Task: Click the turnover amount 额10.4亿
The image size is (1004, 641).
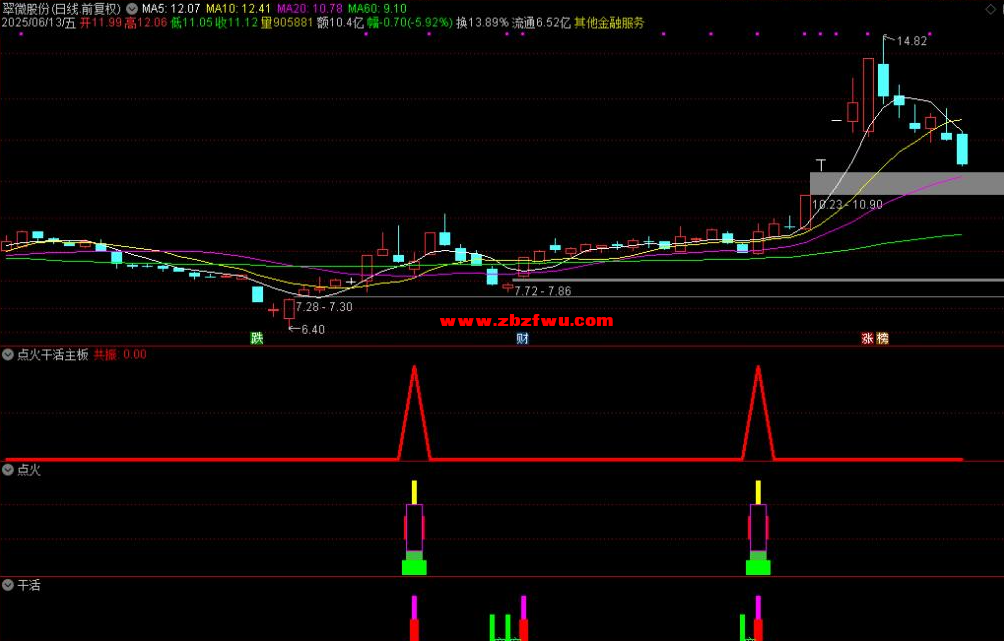Action: click(x=340, y=23)
